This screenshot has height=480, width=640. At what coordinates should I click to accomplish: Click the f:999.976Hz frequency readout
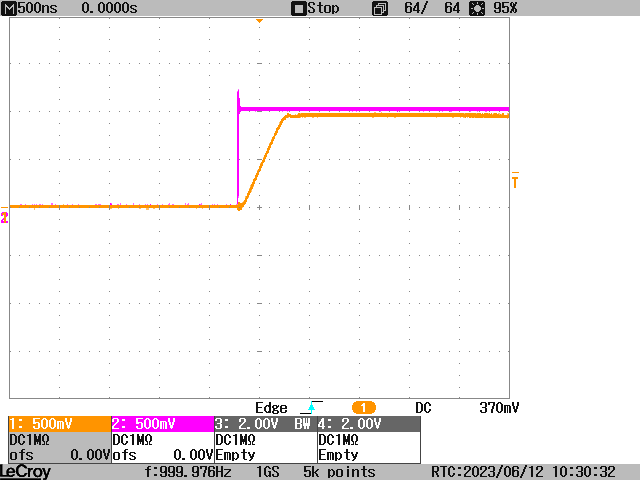(188, 472)
